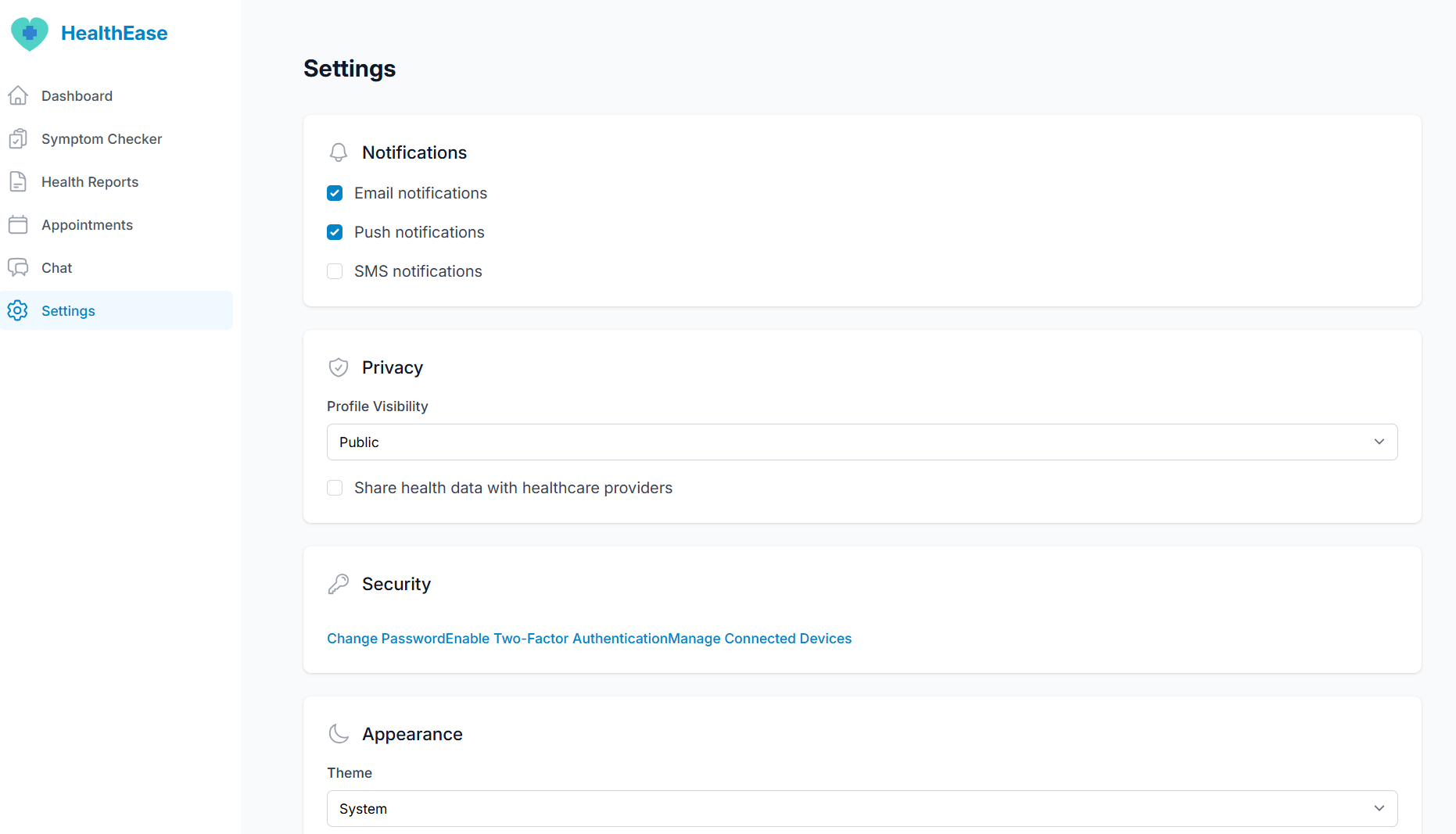
Task: Uncheck Email notifications checkbox
Action: [x=335, y=193]
